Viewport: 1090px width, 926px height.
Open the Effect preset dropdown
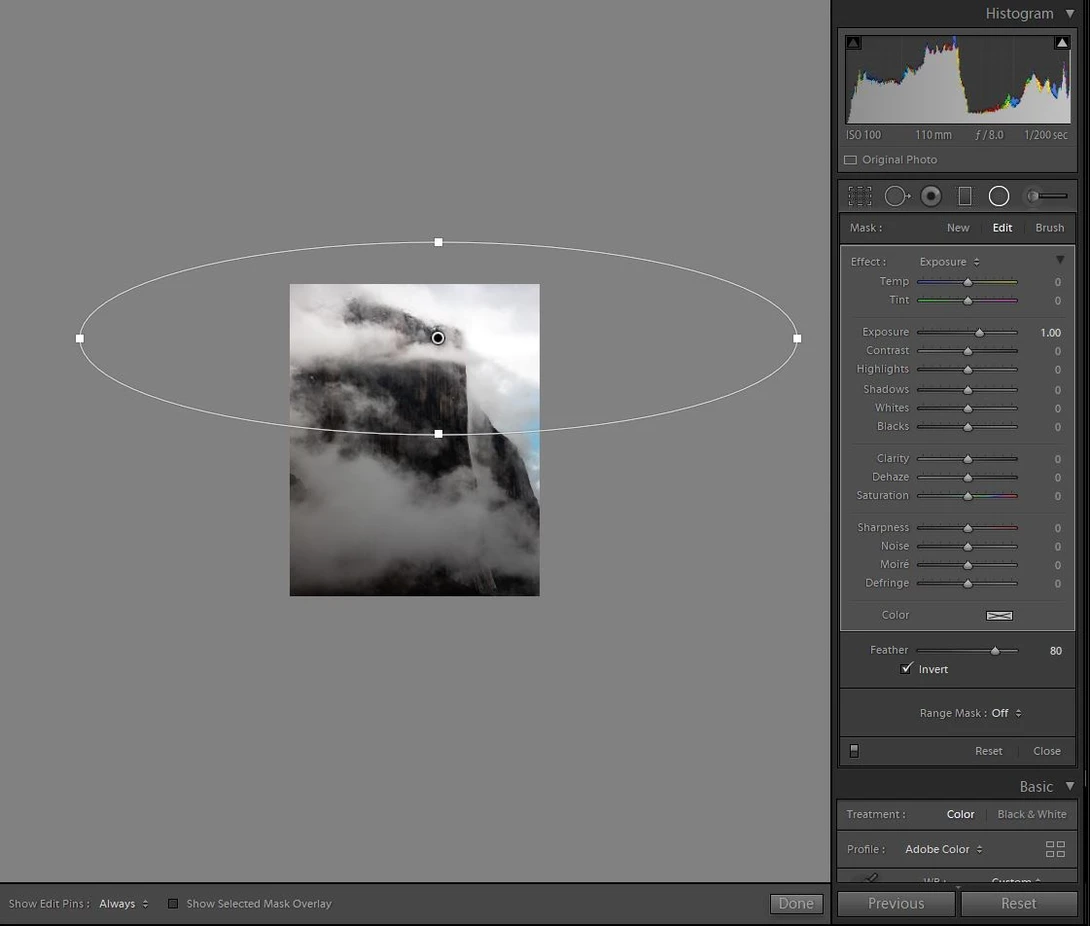click(949, 262)
